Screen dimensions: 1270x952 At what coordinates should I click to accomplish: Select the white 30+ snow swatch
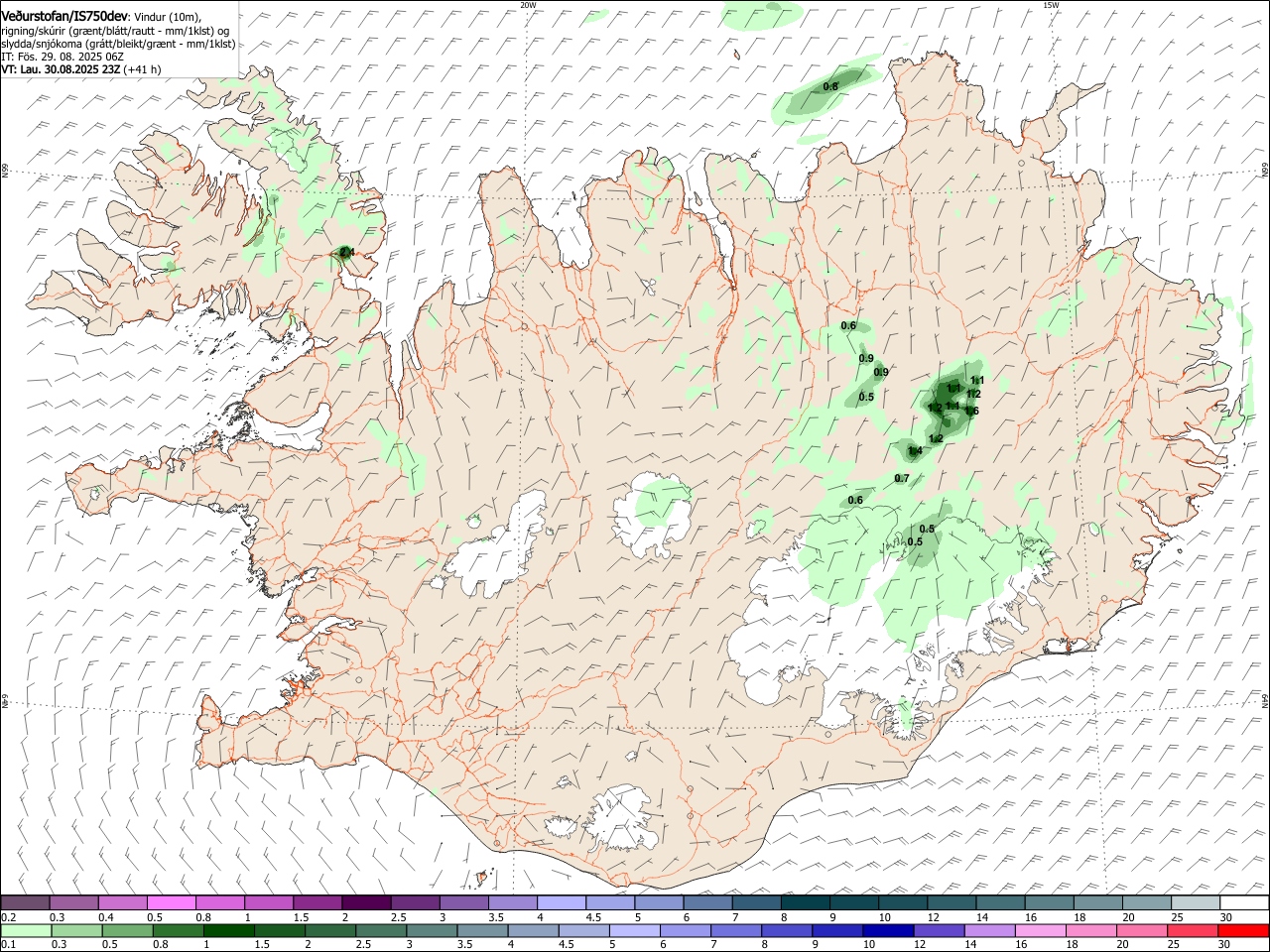coord(1243,903)
